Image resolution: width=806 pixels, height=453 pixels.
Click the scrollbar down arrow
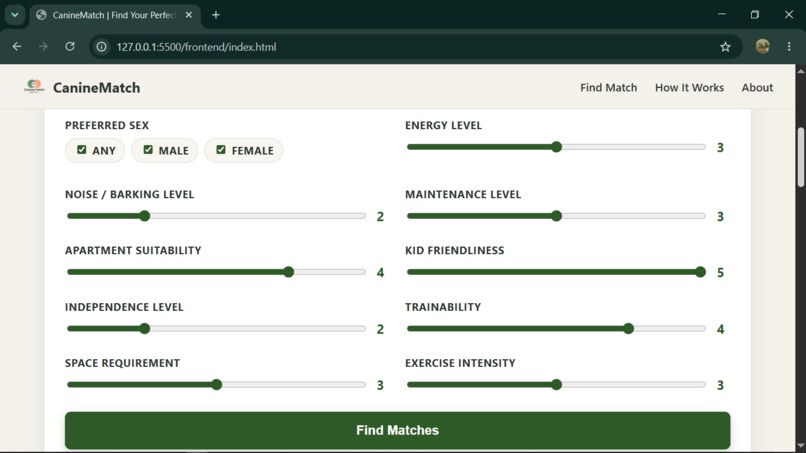point(801,445)
